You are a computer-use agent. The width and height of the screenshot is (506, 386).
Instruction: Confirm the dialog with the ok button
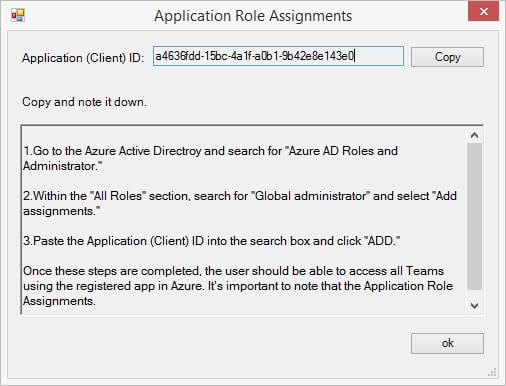coord(447,343)
